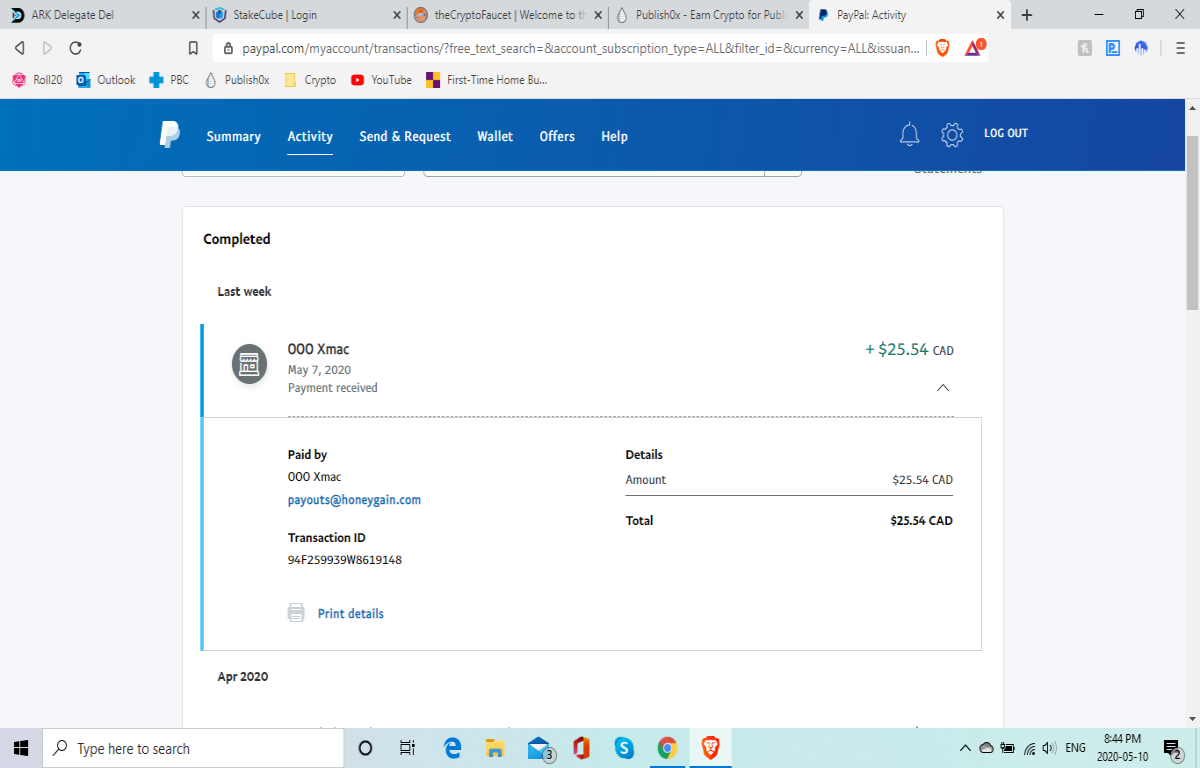
Task: Open the Outlook bookmark
Action: click(x=106, y=80)
